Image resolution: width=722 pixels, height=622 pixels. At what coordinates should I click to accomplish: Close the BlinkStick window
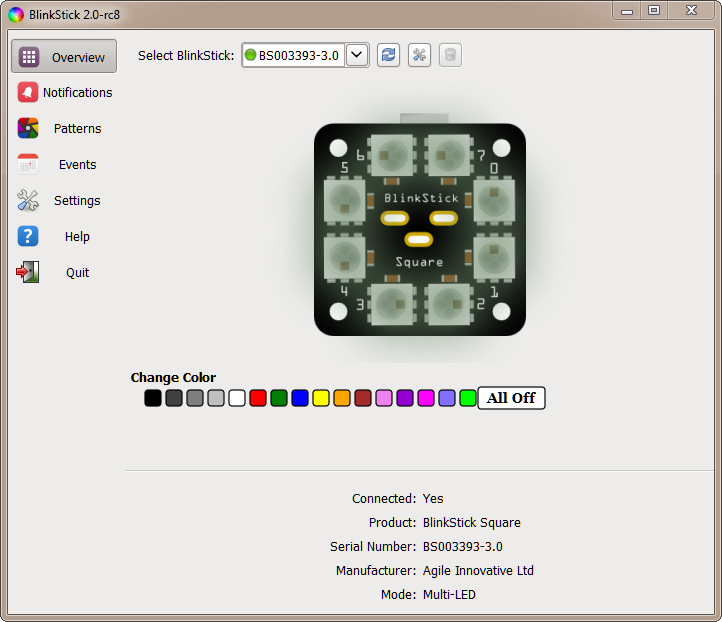tap(691, 11)
